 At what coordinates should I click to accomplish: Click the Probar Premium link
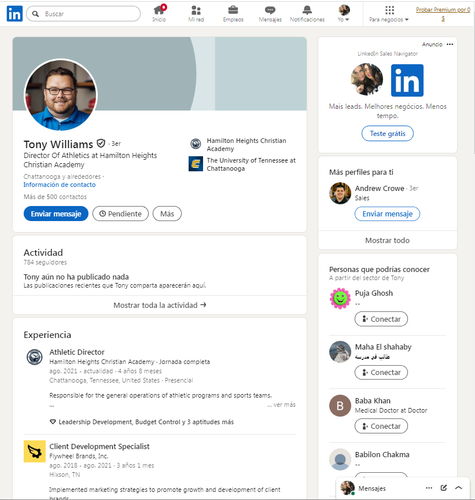pyautogui.click(x=443, y=14)
